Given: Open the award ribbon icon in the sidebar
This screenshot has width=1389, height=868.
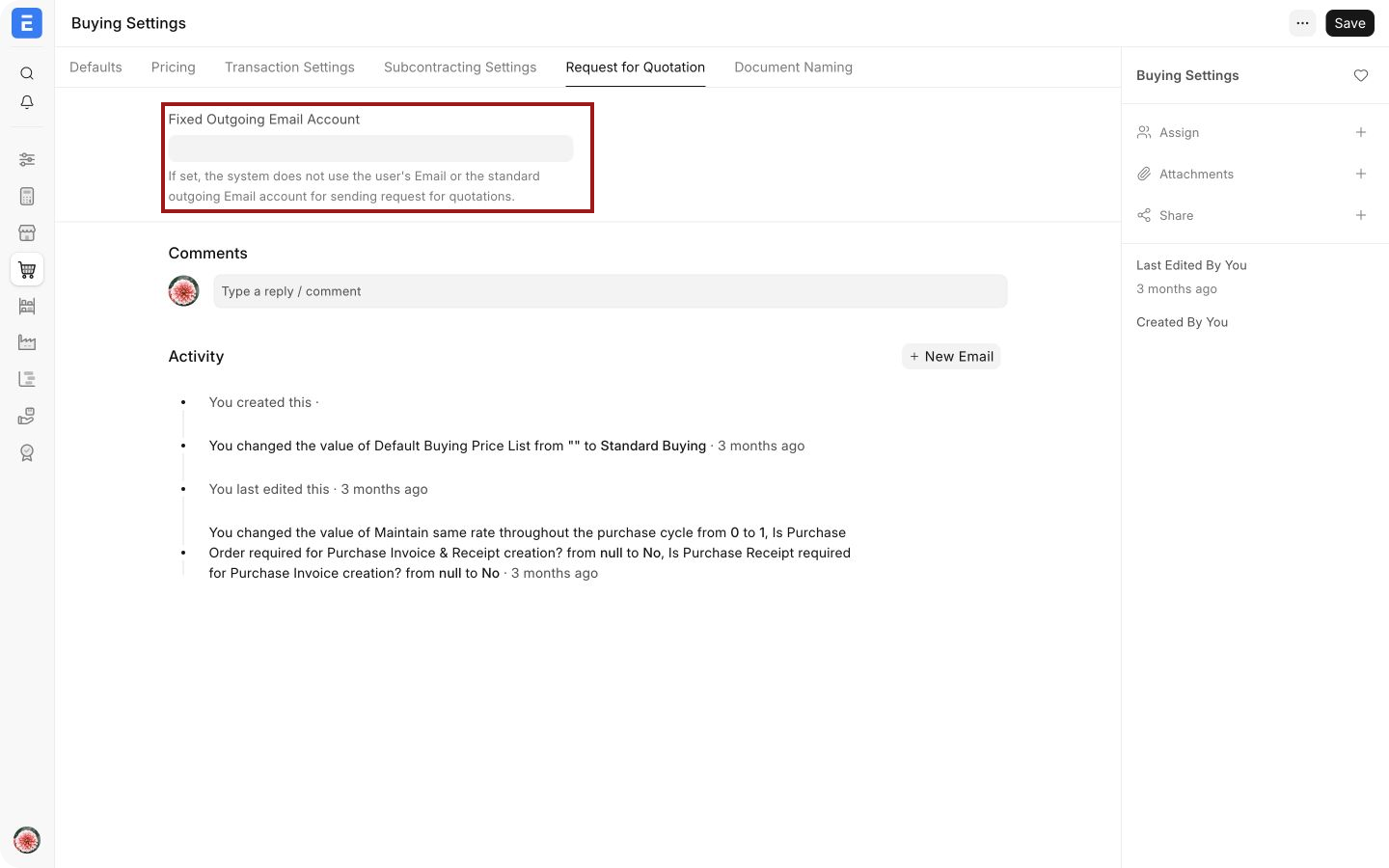Looking at the screenshot, I should tap(27, 452).
